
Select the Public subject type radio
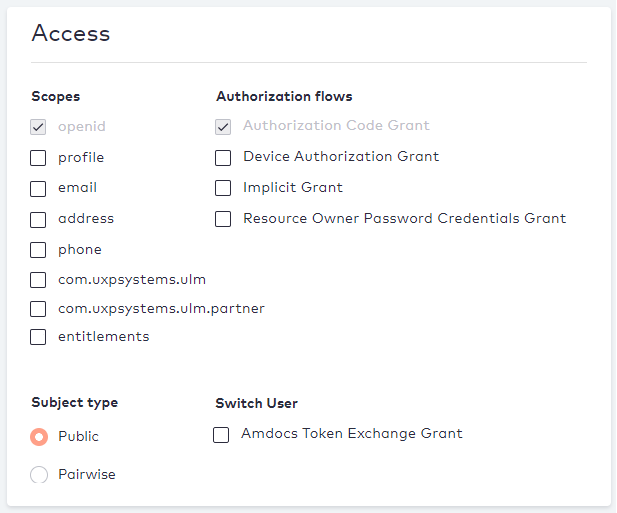tap(39, 437)
